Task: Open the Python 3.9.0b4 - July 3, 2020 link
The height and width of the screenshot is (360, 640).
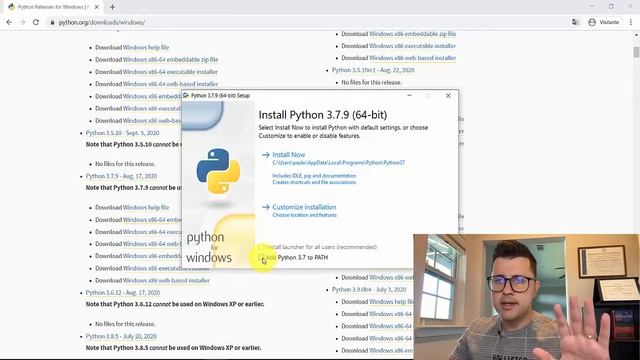Action: pos(369,289)
